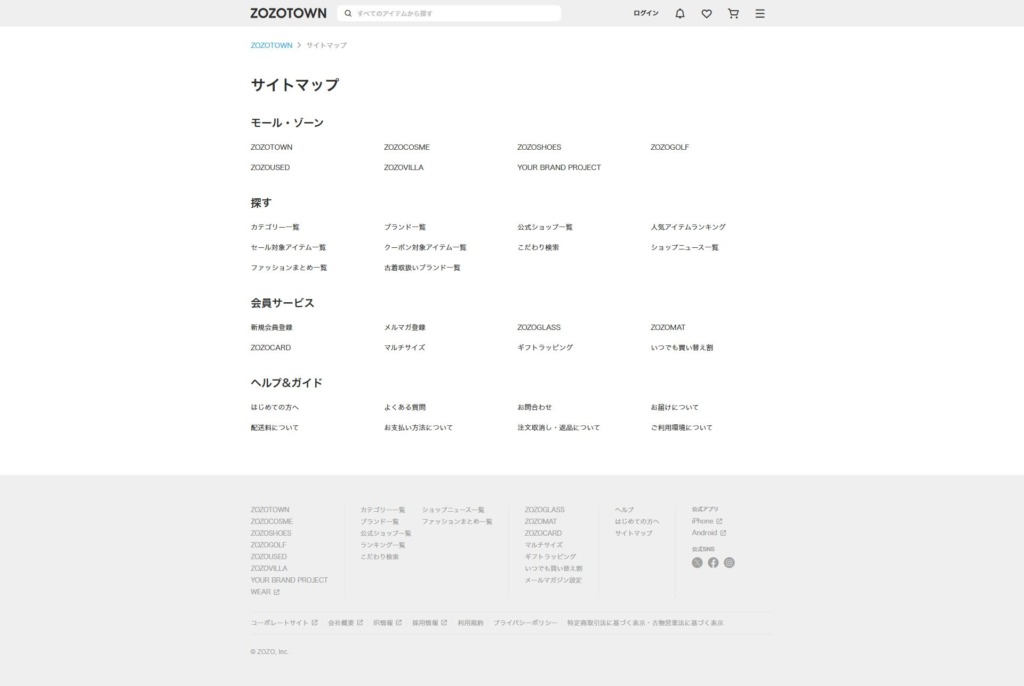Click the ログイン login button
This screenshot has width=1024, height=686.
pyautogui.click(x=646, y=14)
